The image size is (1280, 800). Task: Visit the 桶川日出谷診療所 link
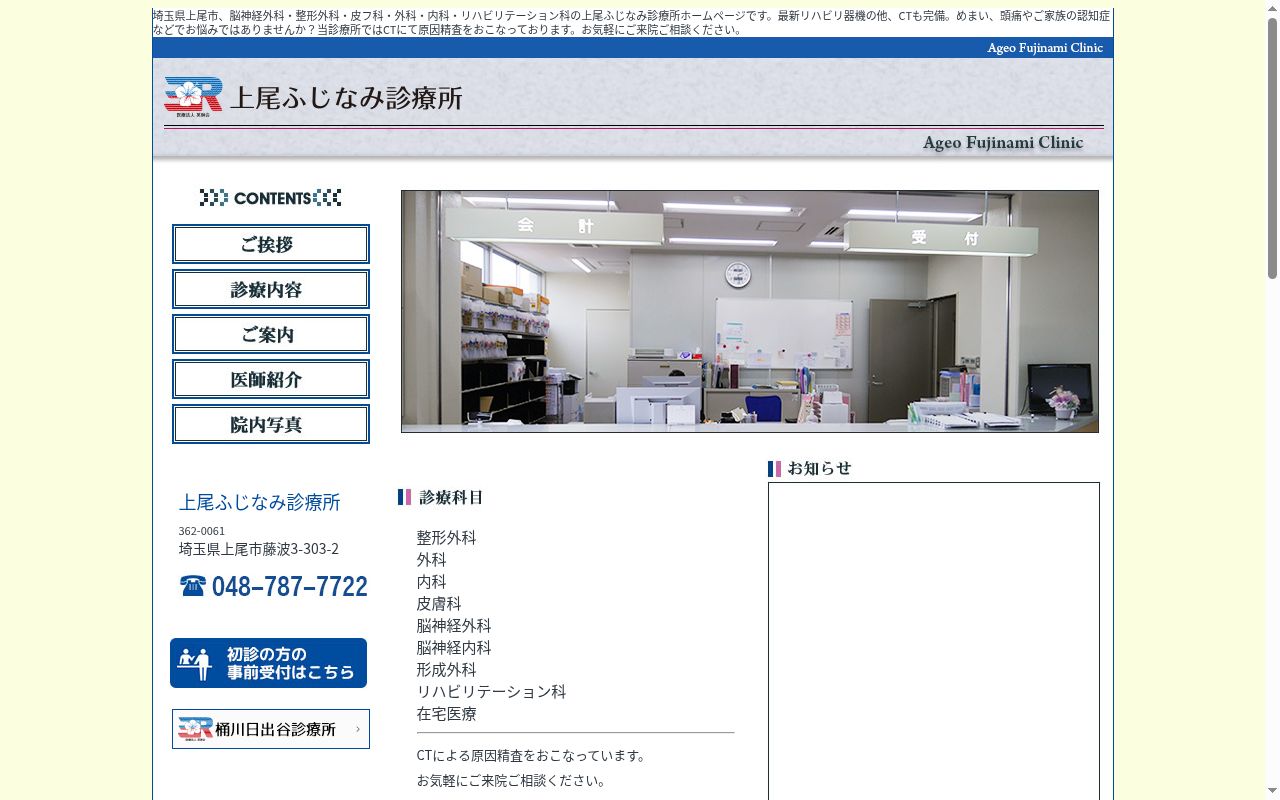click(x=271, y=729)
